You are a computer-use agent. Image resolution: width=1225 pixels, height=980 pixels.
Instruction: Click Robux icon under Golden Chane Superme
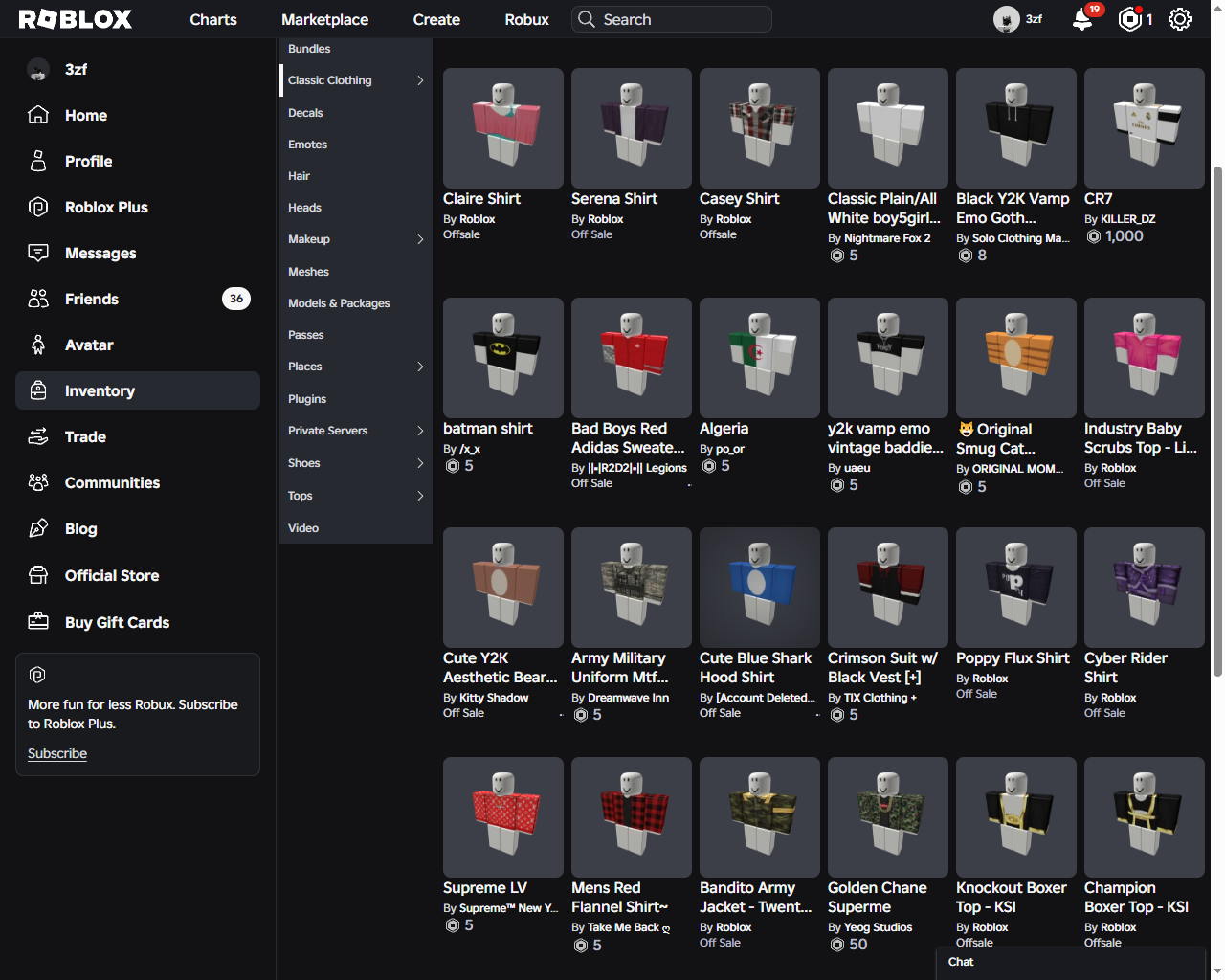[x=837, y=945]
